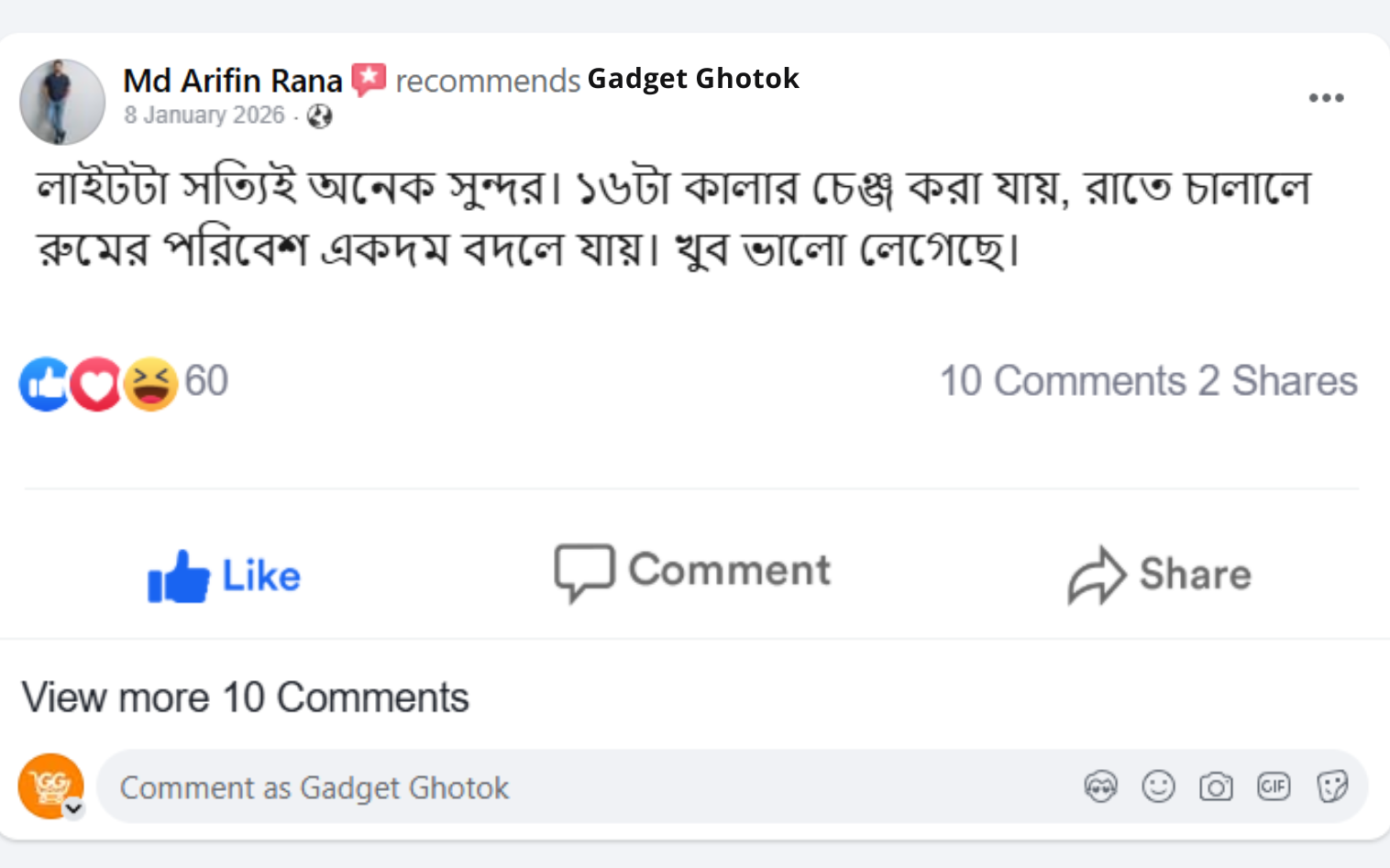Attach a photo using the camera icon
The height and width of the screenshot is (868, 1390).
1216,786
